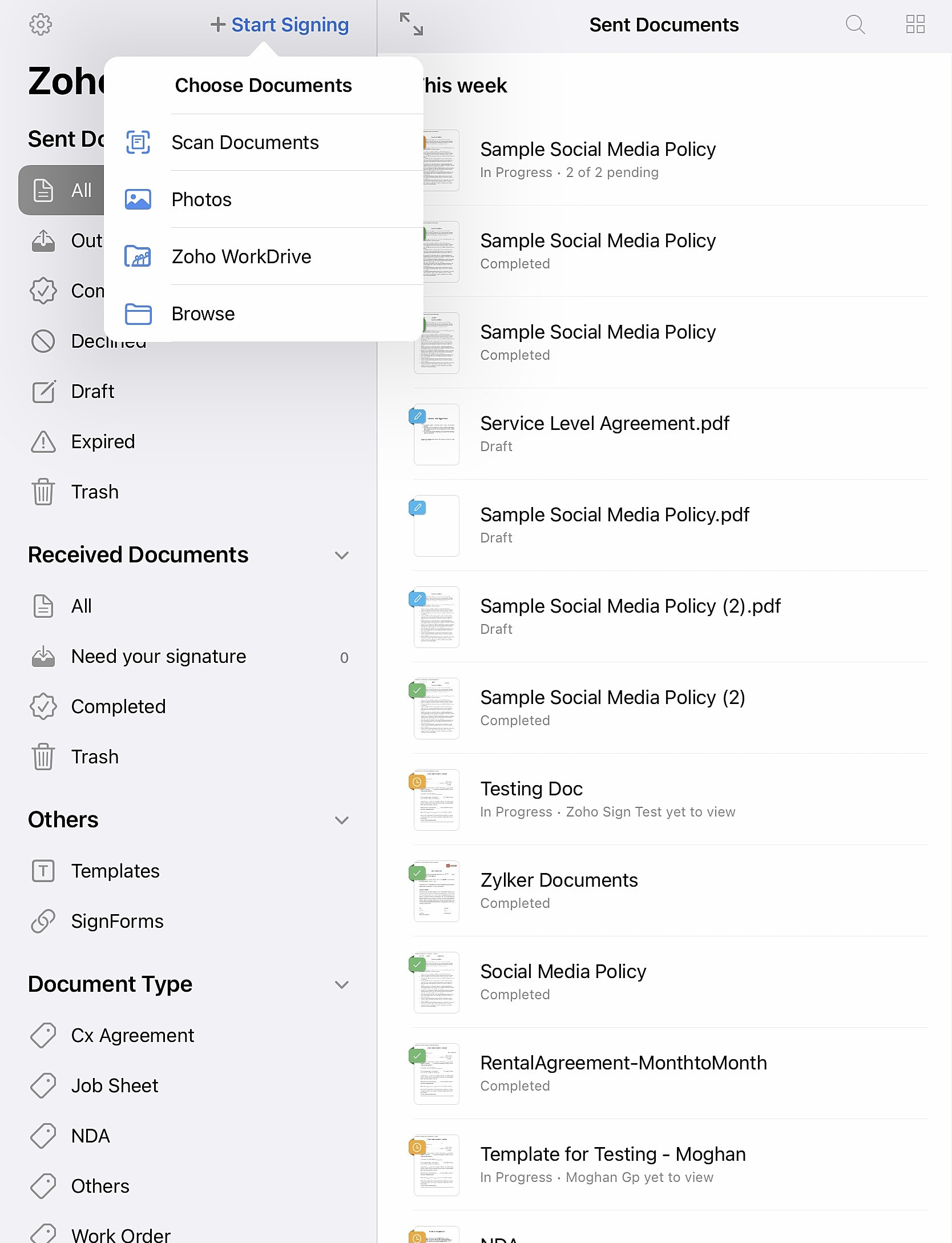Click the Sent Documents All page icon

click(x=43, y=190)
